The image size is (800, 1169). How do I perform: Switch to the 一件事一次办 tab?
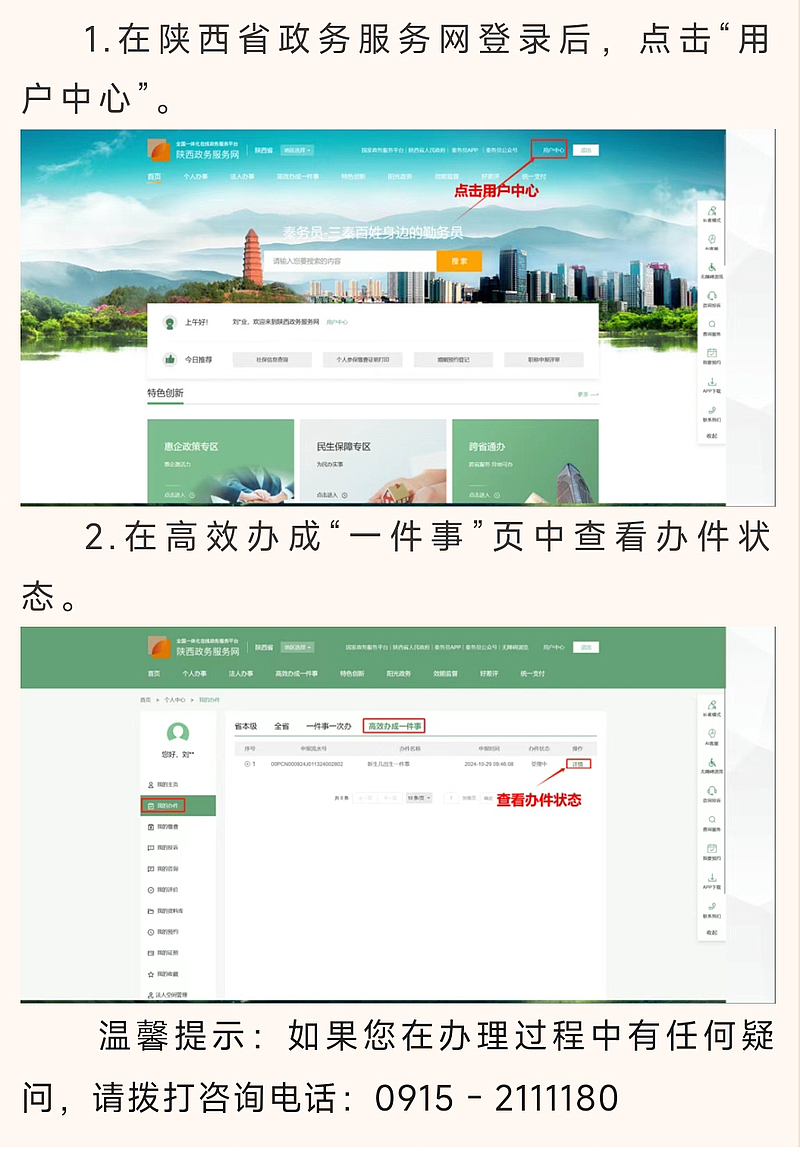pos(328,726)
